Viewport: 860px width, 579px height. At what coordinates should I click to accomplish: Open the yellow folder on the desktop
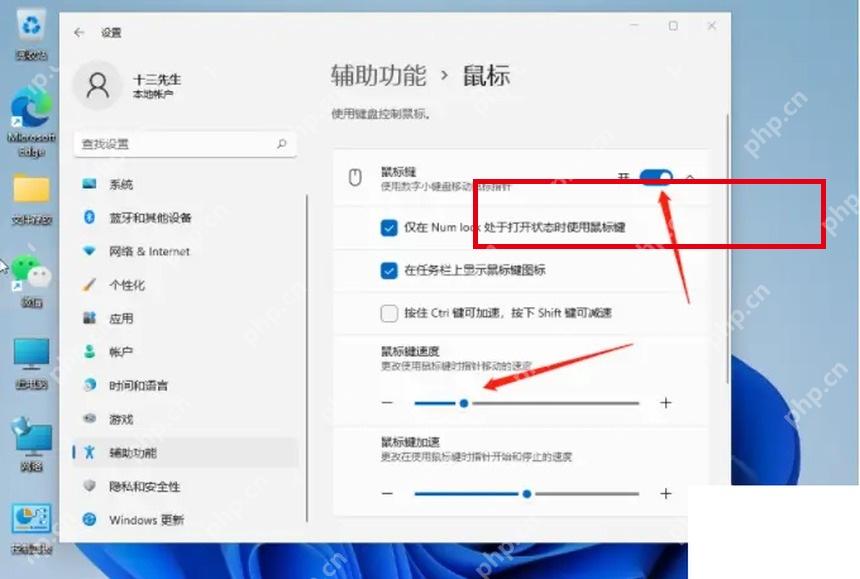[31, 200]
